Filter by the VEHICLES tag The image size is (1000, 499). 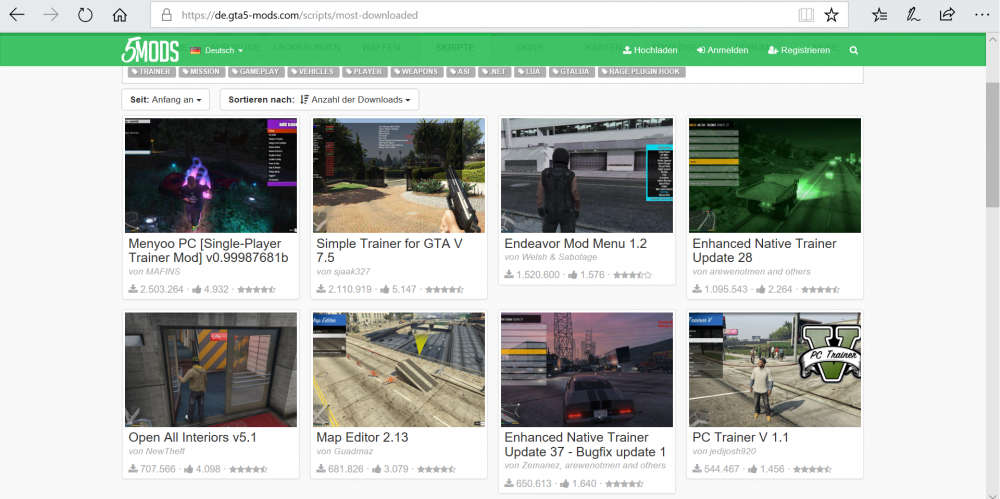(x=313, y=71)
